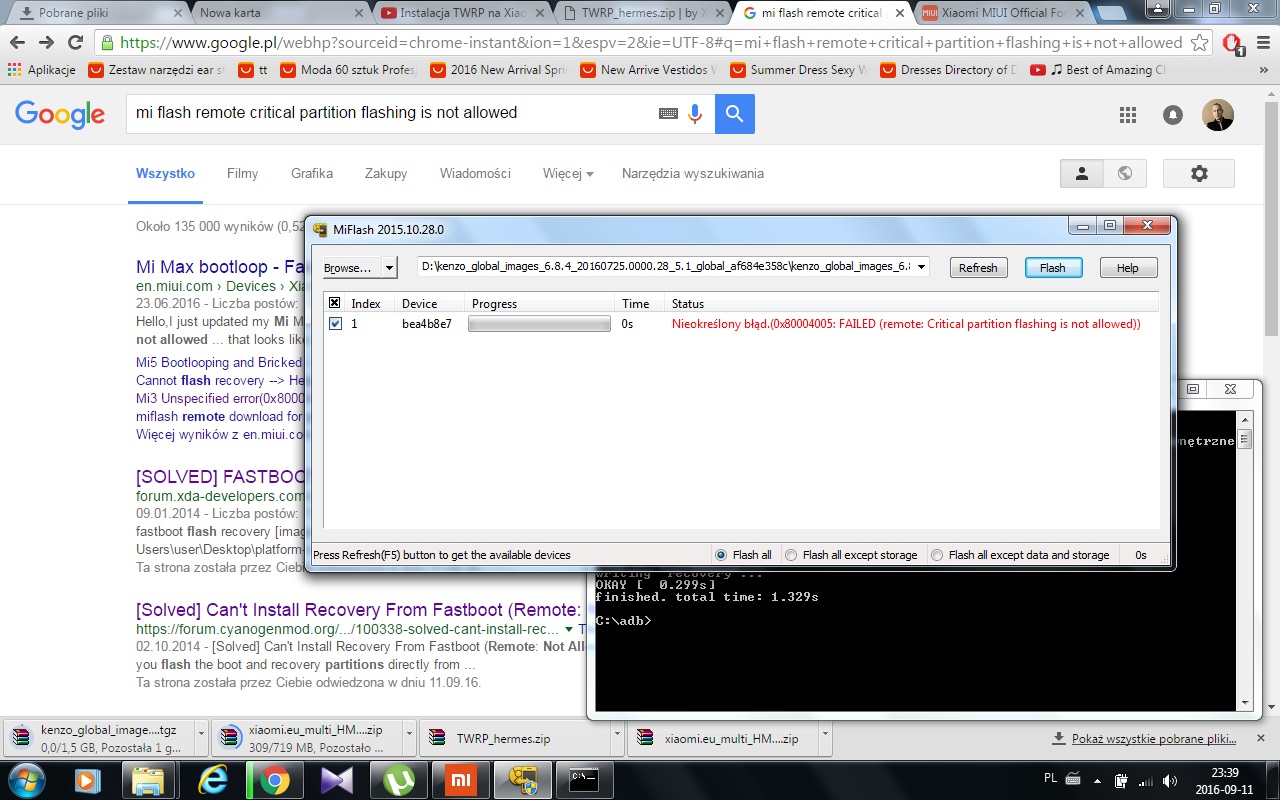Image resolution: width=1280 pixels, height=800 pixels.
Task: Click the Refresh button in MiFlash
Action: 978,268
